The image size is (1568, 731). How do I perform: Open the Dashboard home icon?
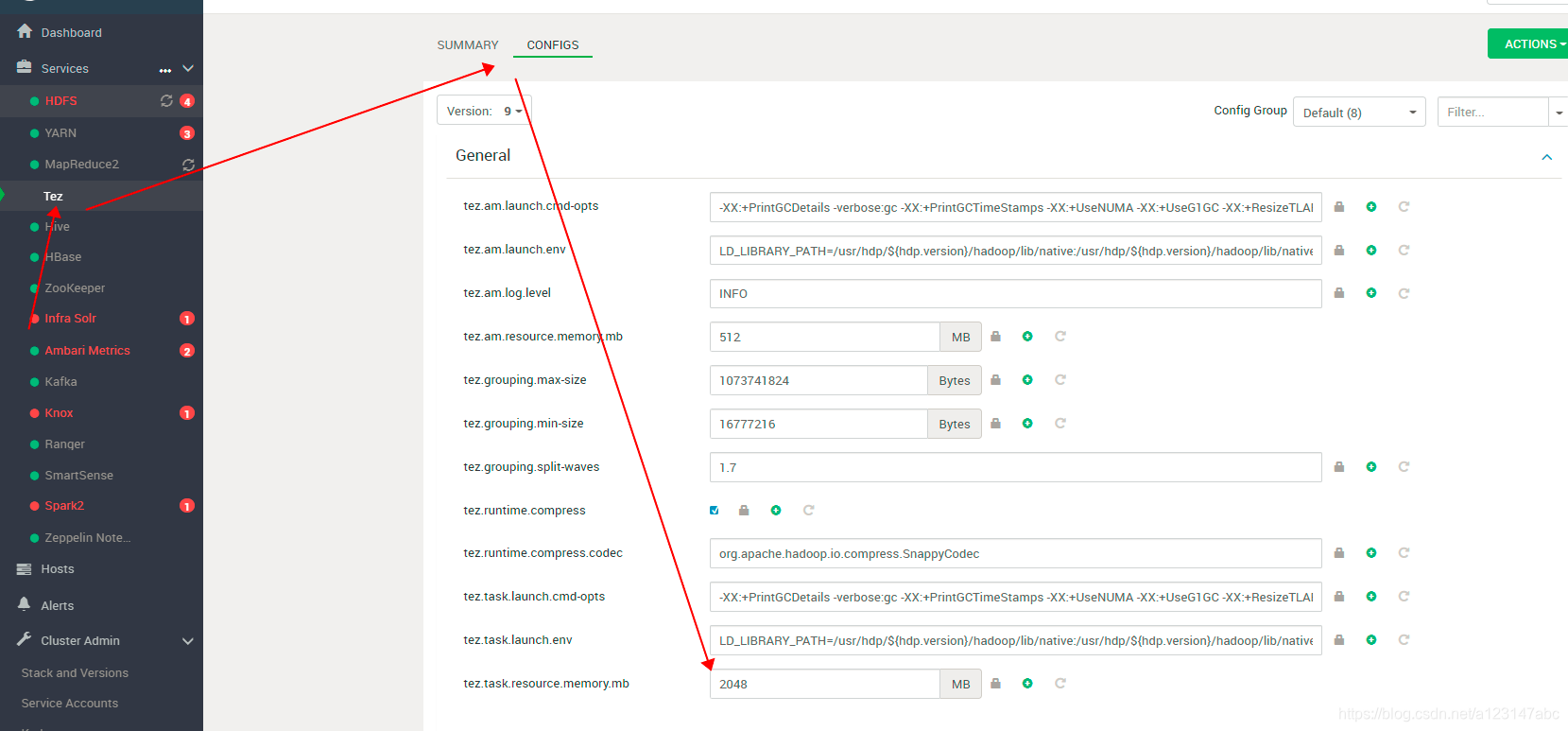(x=25, y=31)
